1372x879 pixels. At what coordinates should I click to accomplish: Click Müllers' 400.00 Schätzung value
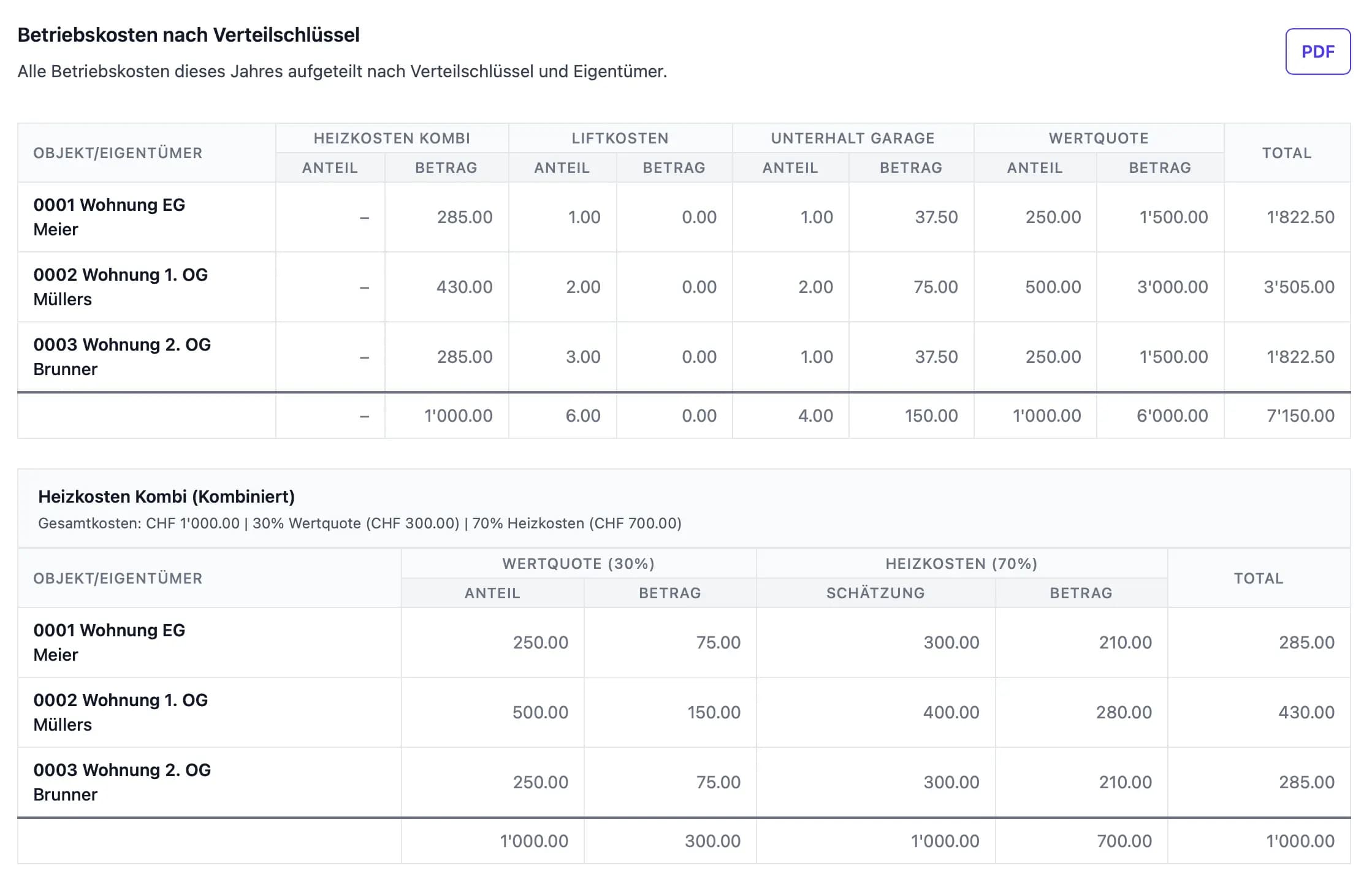click(x=950, y=712)
